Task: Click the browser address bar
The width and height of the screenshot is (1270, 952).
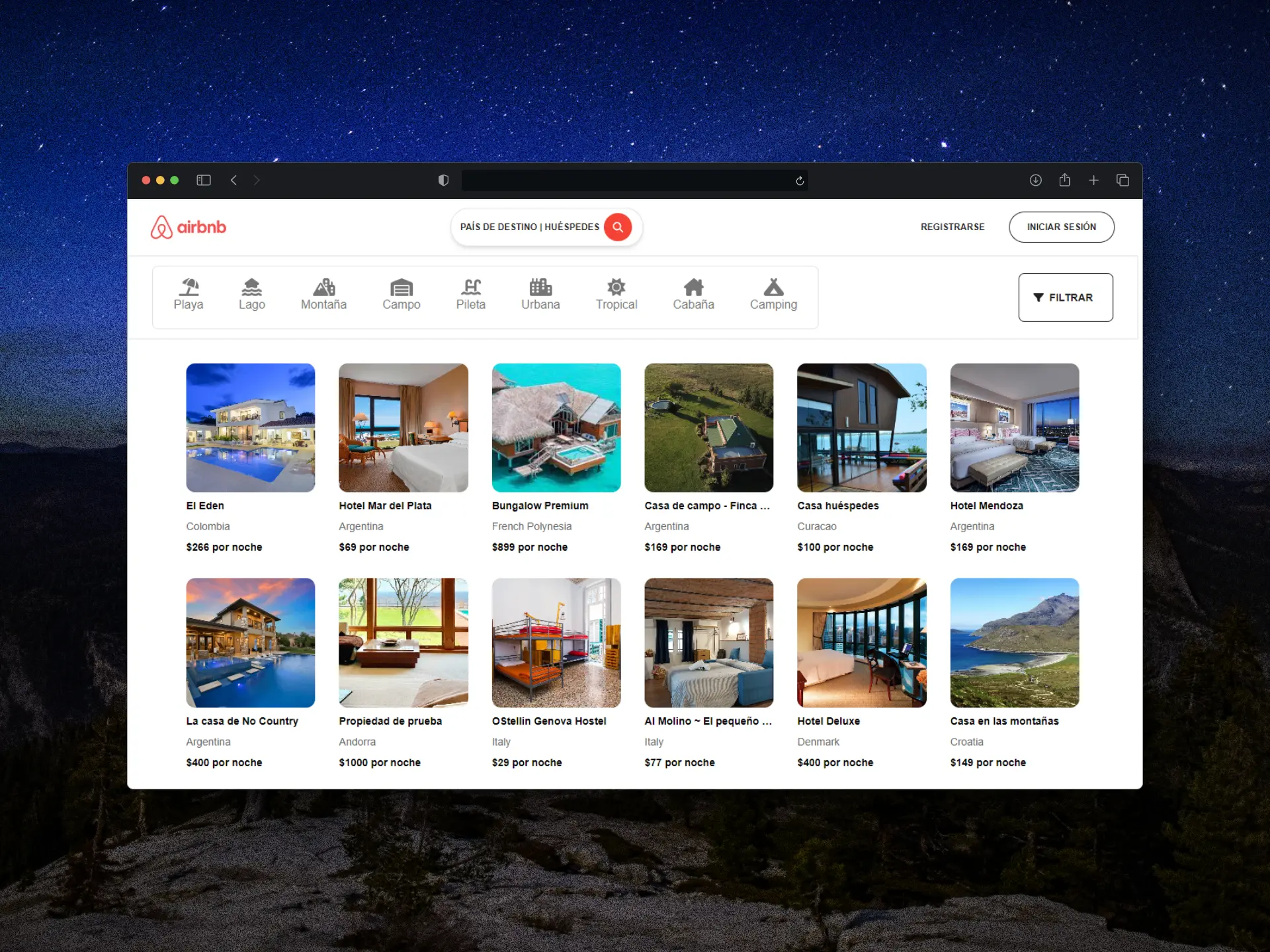Action: click(x=634, y=180)
